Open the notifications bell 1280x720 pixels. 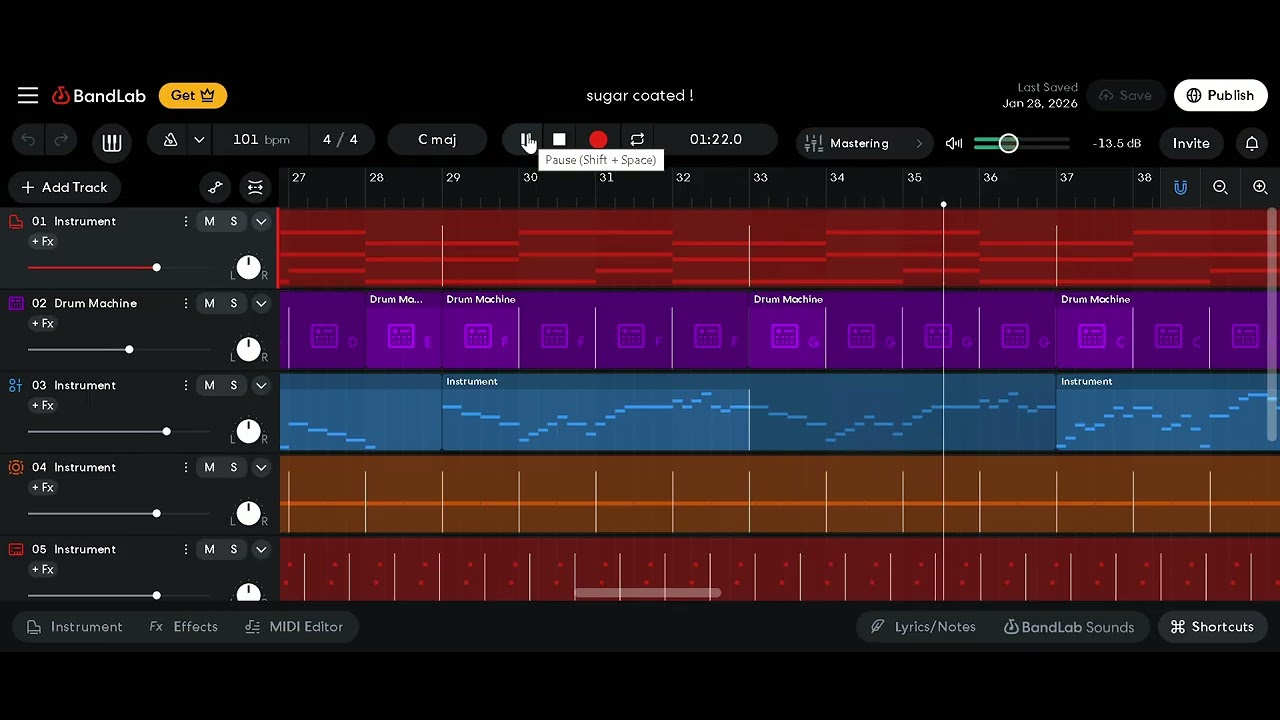coord(1252,143)
